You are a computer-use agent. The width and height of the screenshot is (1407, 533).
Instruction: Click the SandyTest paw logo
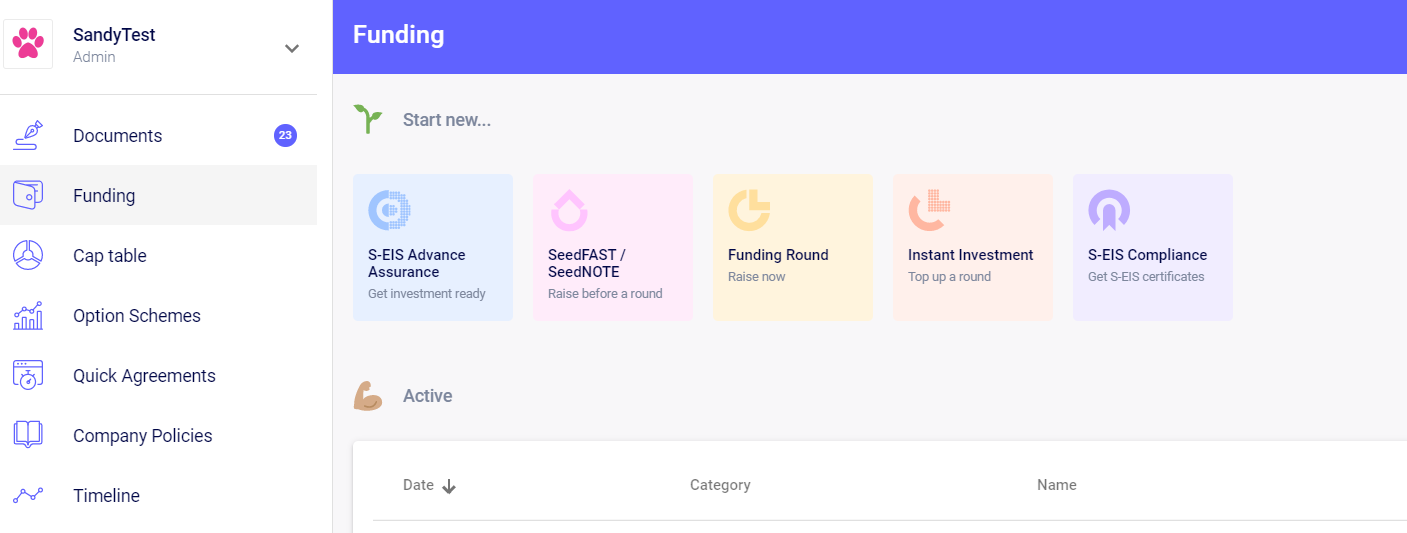point(28,44)
